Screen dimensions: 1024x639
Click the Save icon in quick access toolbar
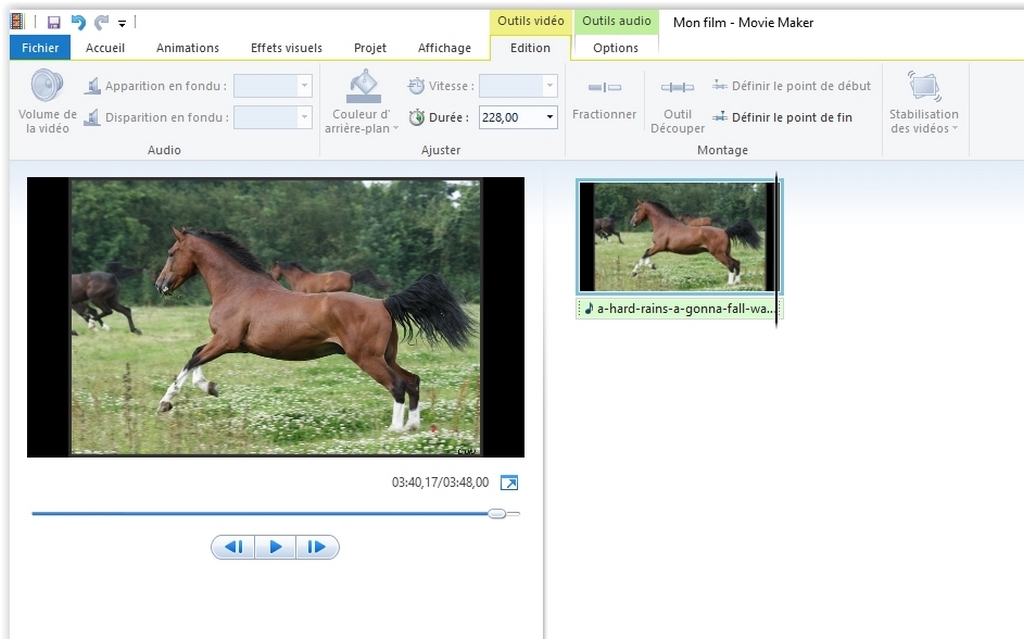54,22
